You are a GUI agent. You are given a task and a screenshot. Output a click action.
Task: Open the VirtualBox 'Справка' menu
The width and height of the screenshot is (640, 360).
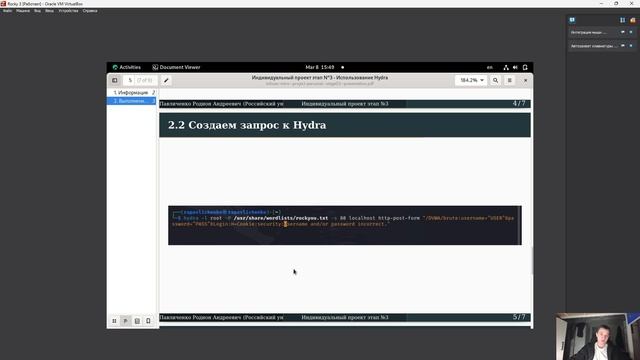click(90, 11)
